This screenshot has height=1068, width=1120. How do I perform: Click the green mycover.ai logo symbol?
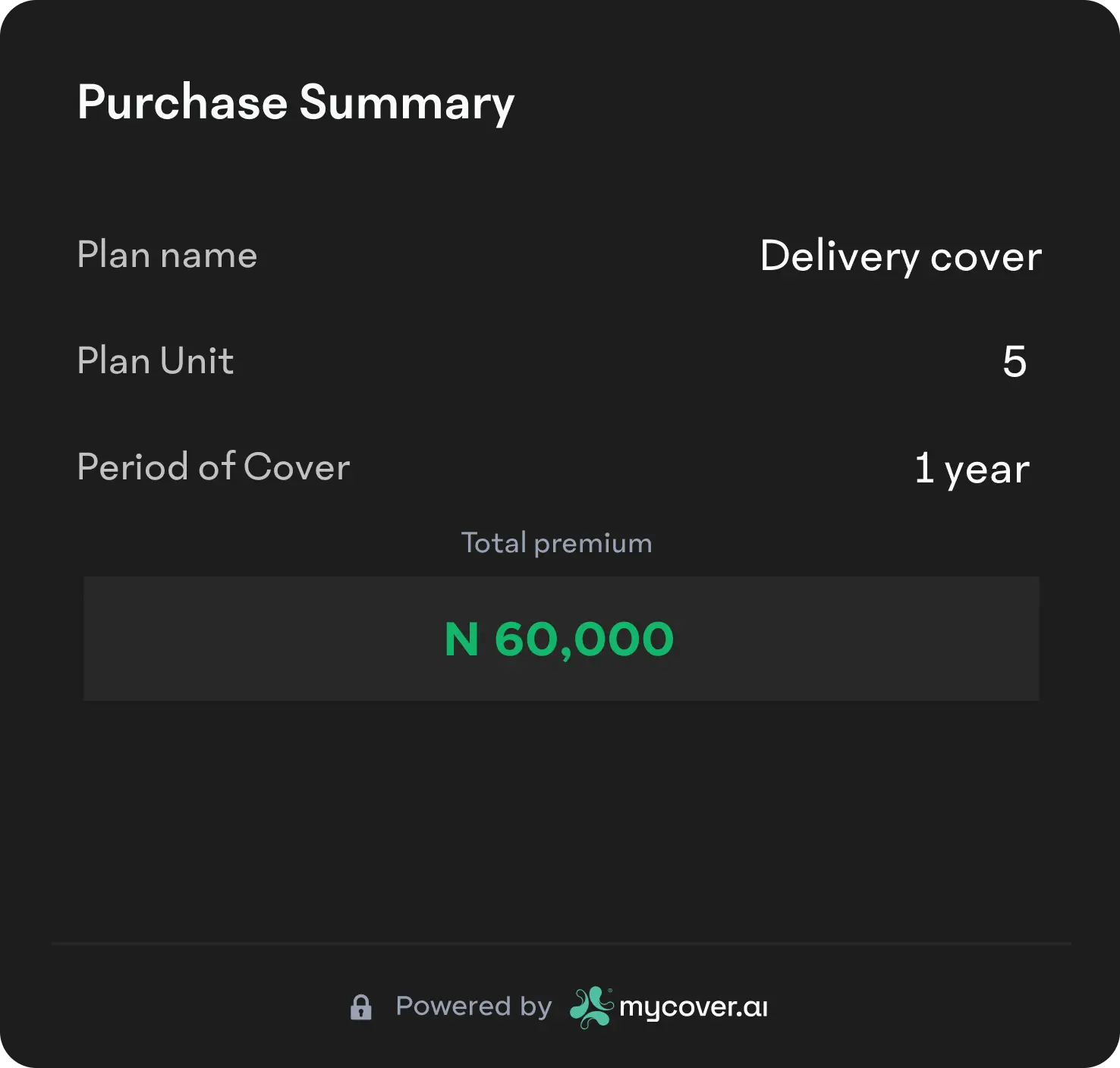tap(591, 1007)
